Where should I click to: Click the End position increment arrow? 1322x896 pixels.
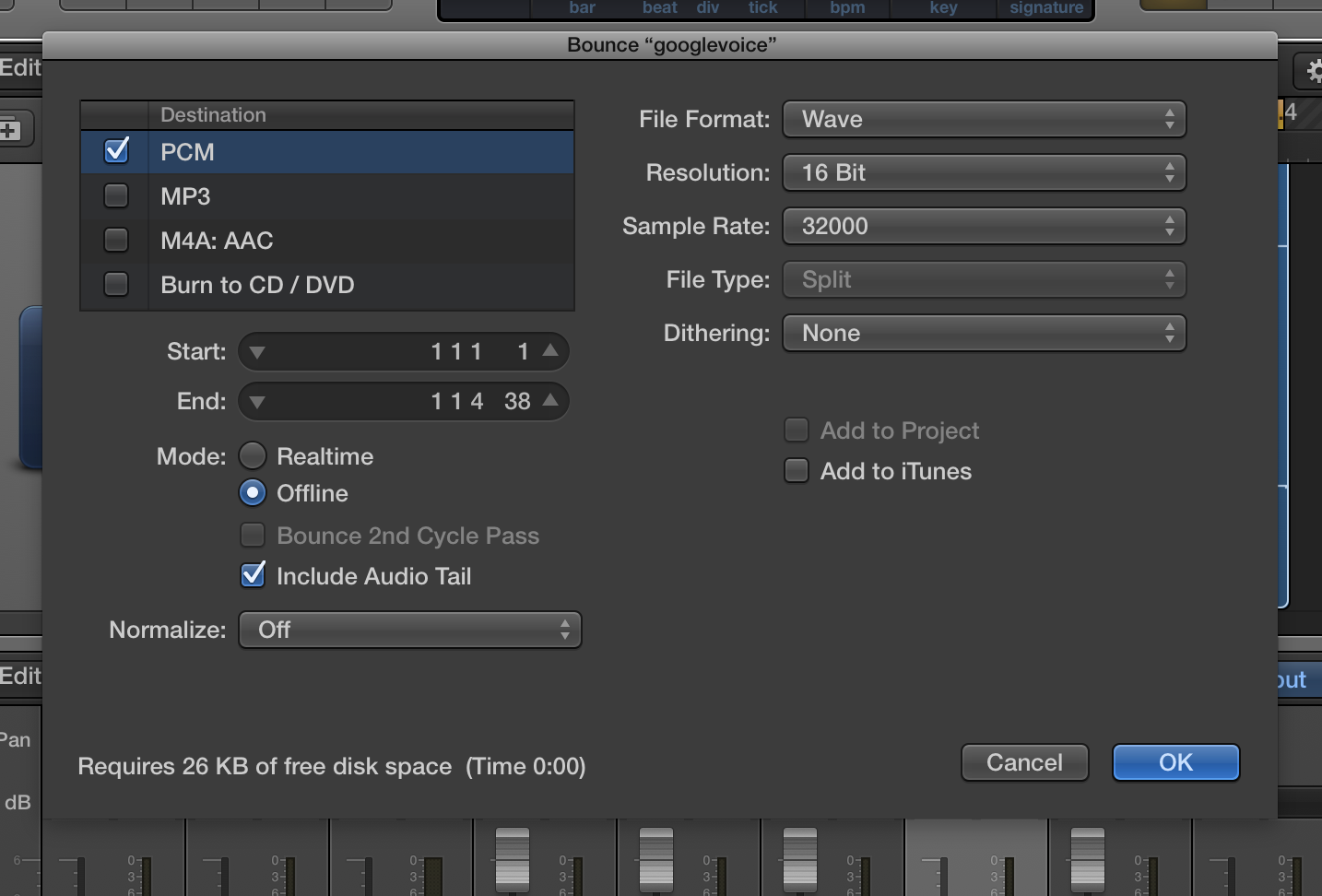point(550,400)
